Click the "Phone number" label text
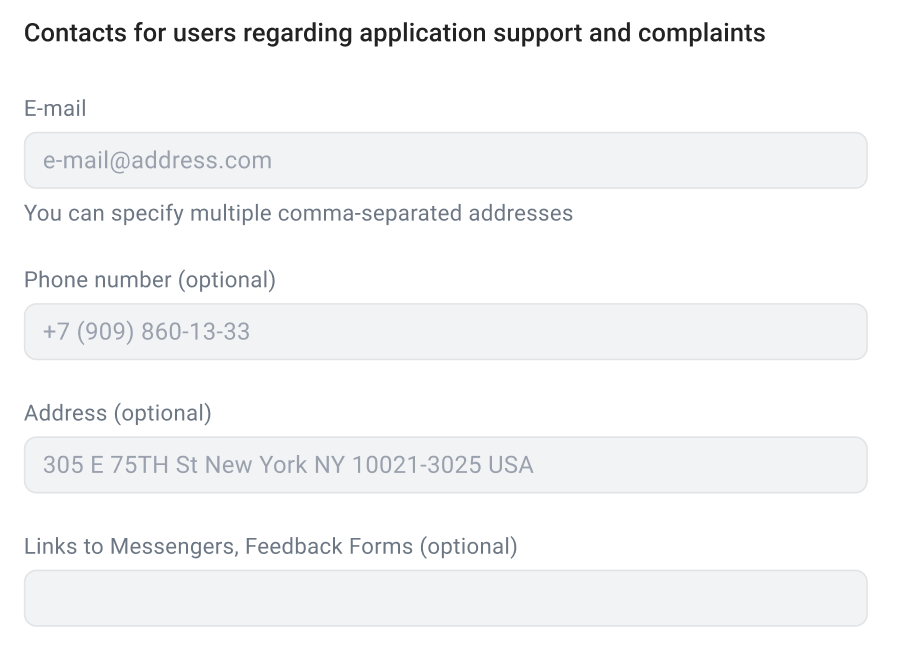This screenshot has height=660, width=902. (x=98, y=280)
